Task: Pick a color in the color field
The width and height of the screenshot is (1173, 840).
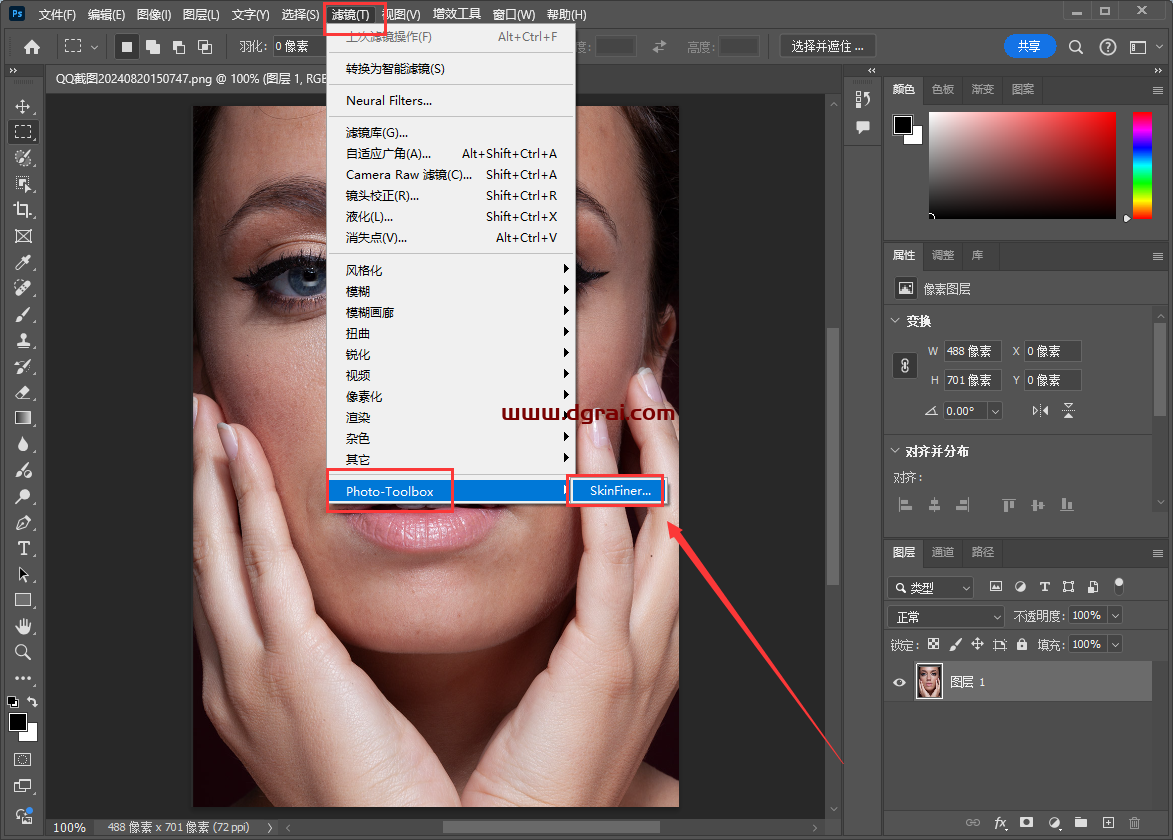Action: click(x=1022, y=165)
